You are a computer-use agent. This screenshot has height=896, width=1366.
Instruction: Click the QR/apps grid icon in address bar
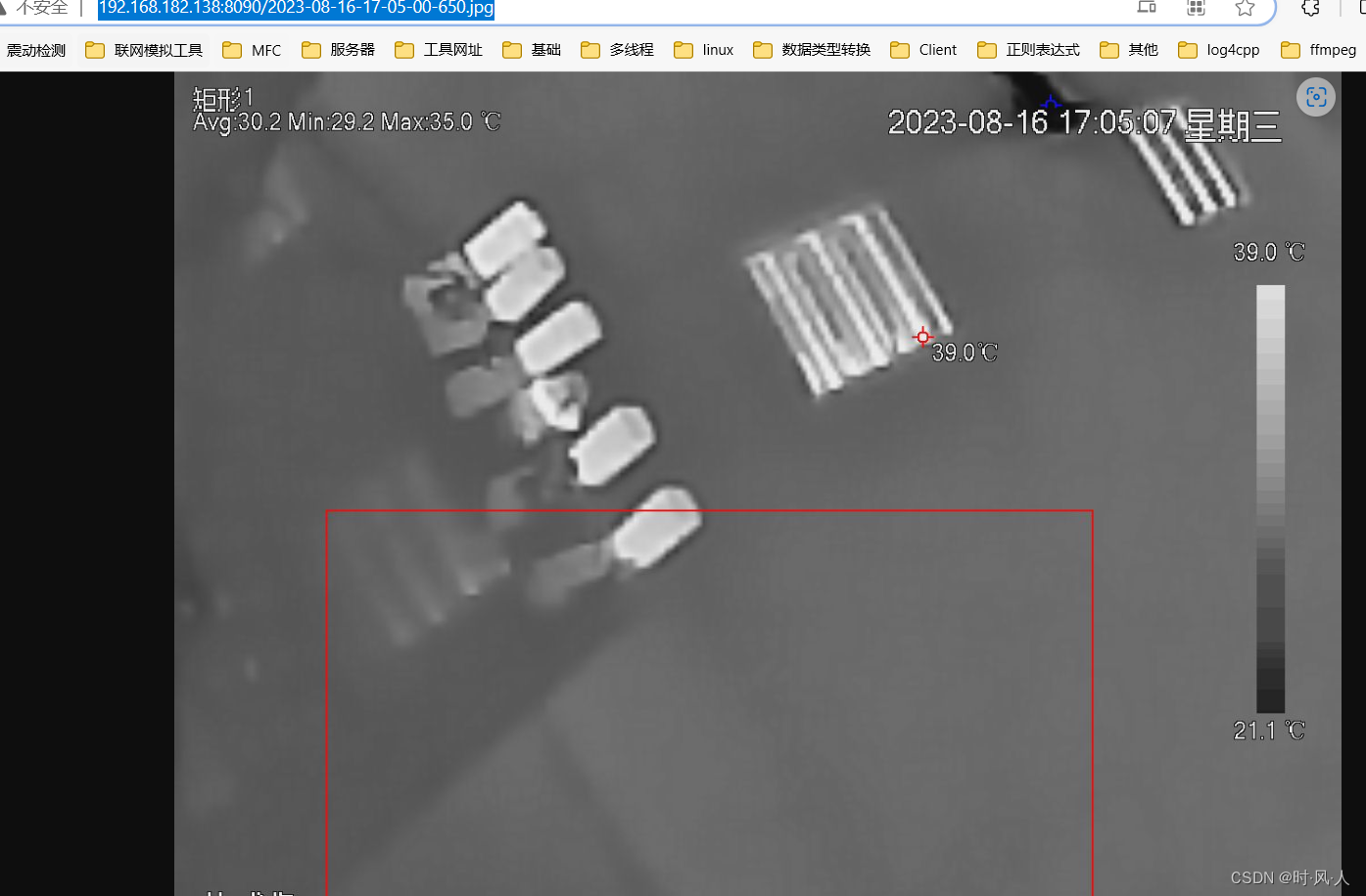click(1196, 8)
